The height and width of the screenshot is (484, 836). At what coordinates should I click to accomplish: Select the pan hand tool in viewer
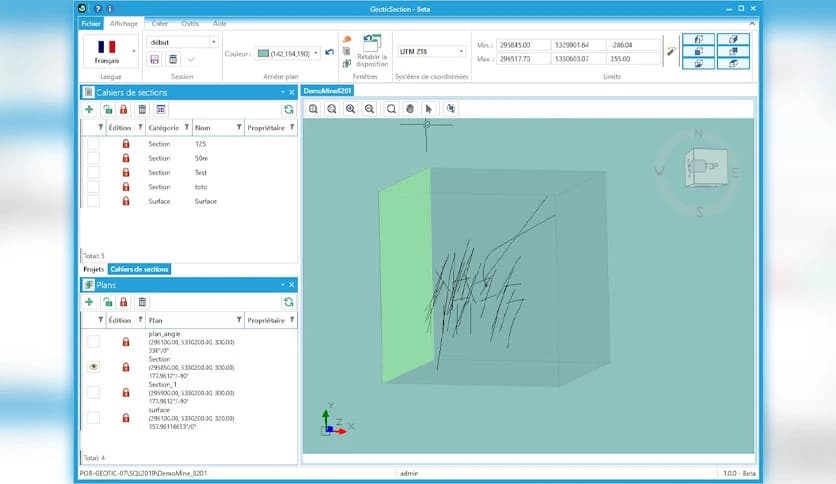click(409, 109)
